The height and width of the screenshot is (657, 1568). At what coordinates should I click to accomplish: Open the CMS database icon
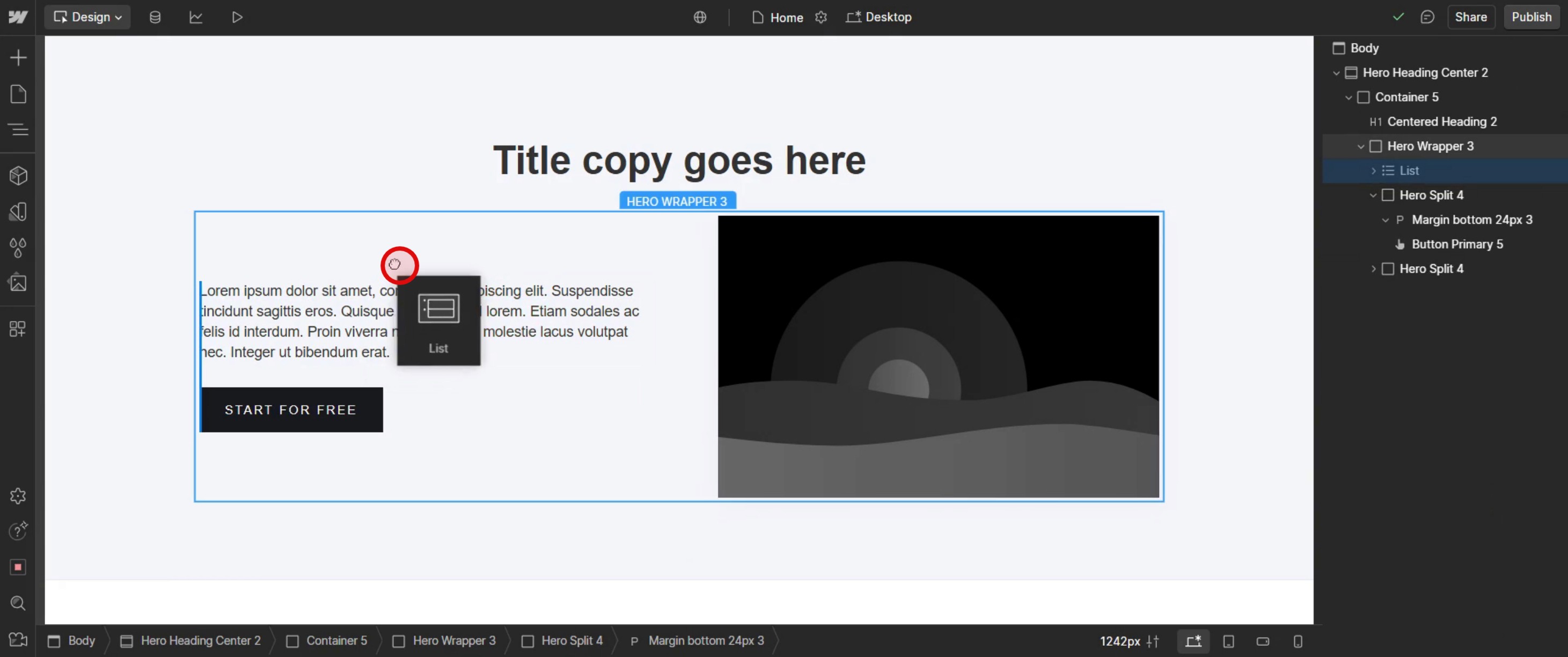(x=155, y=18)
